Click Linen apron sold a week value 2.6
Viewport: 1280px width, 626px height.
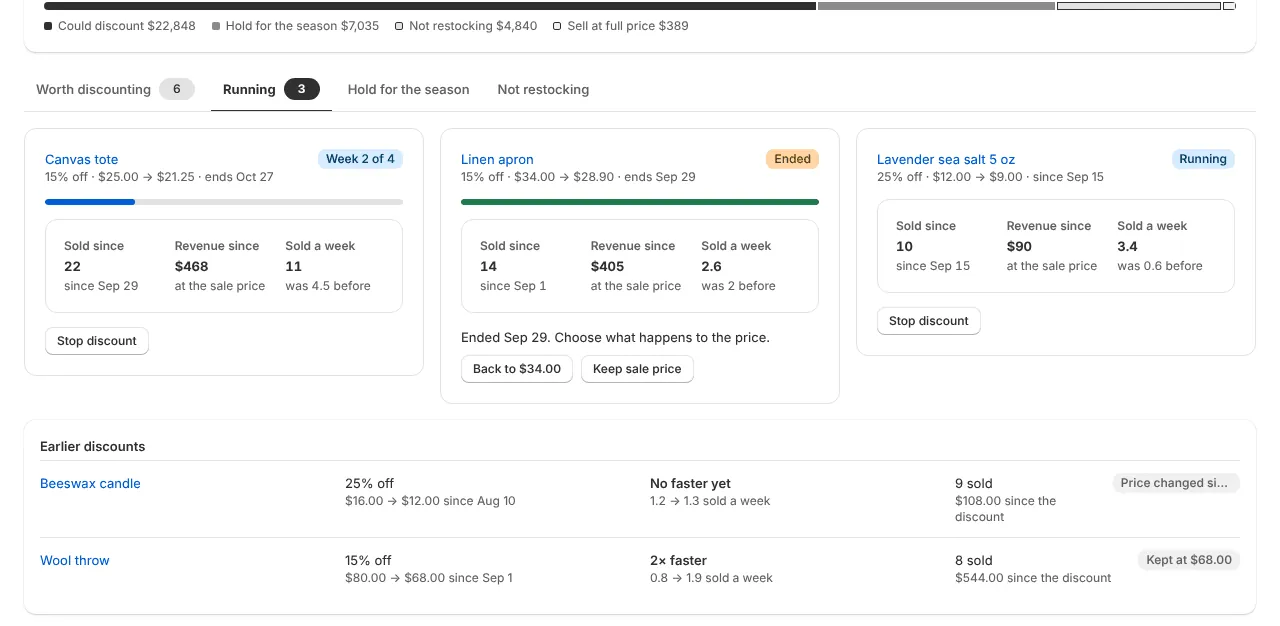[x=711, y=266]
